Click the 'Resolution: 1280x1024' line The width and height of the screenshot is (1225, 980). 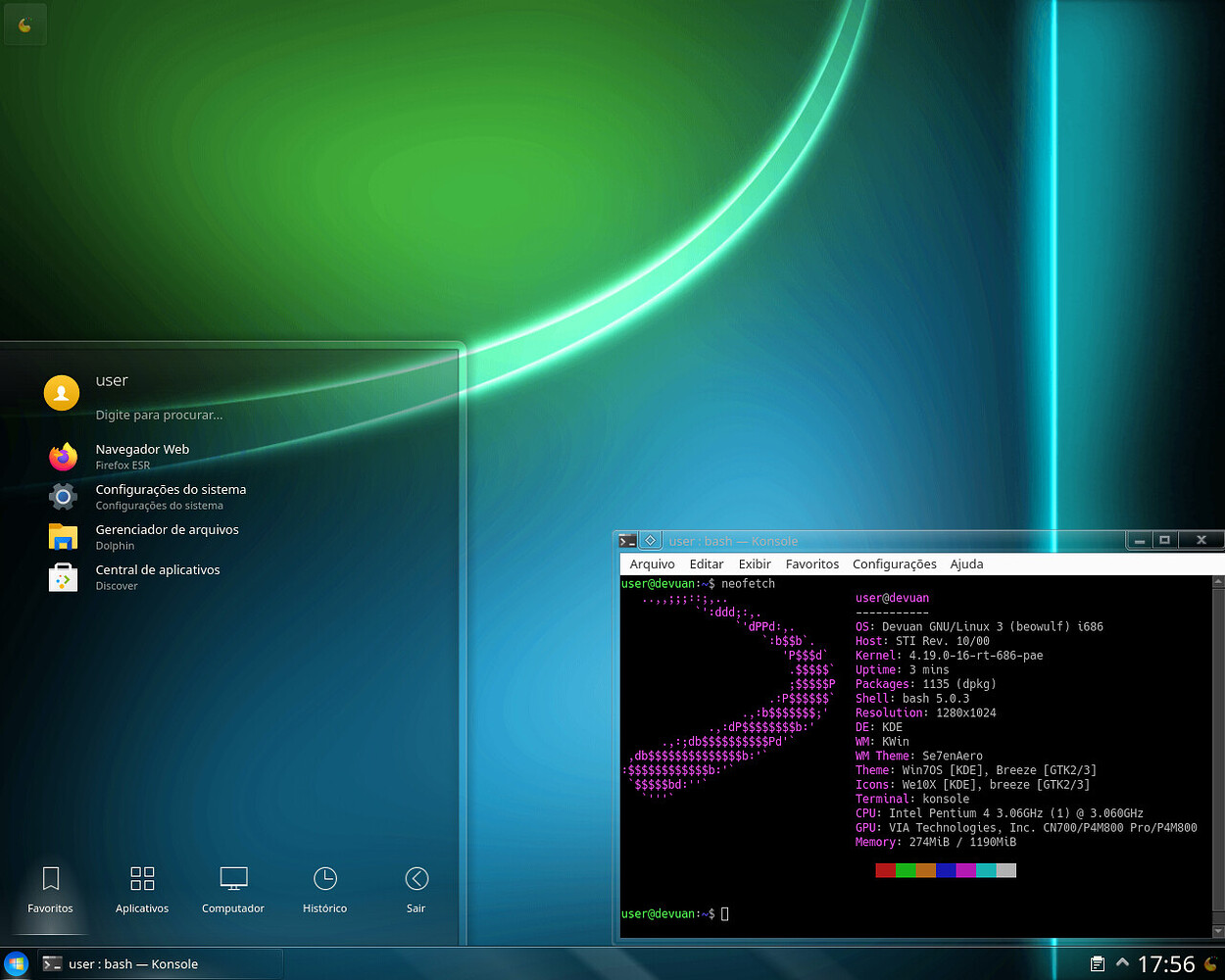point(925,712)
